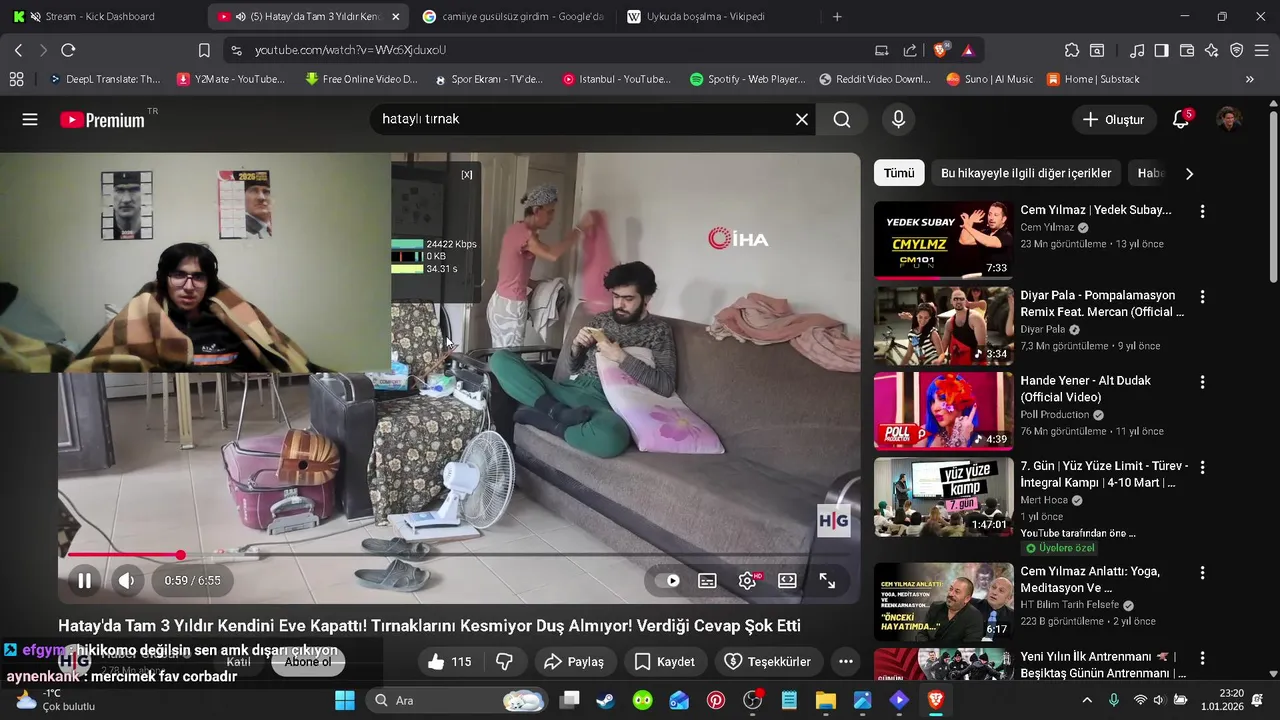
Task: Share the video via Paylaş
Action: click(x=574, y=661)
